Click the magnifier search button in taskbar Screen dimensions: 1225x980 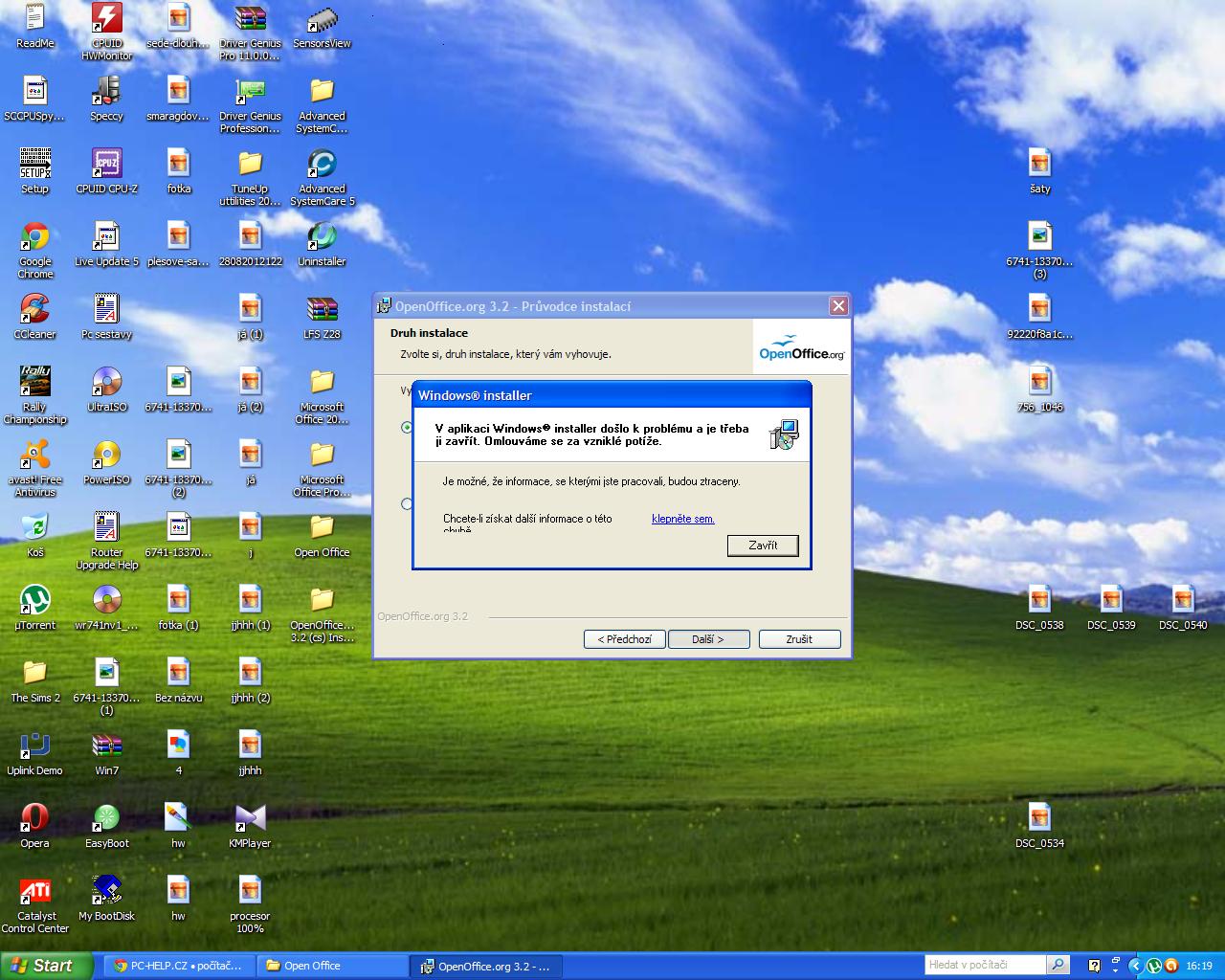(1058, 965)
